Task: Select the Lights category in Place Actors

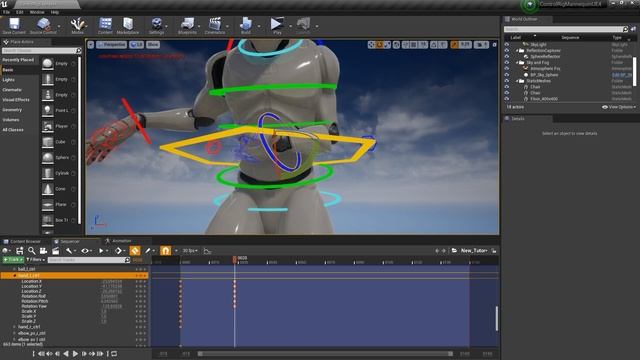Action: 9,80
